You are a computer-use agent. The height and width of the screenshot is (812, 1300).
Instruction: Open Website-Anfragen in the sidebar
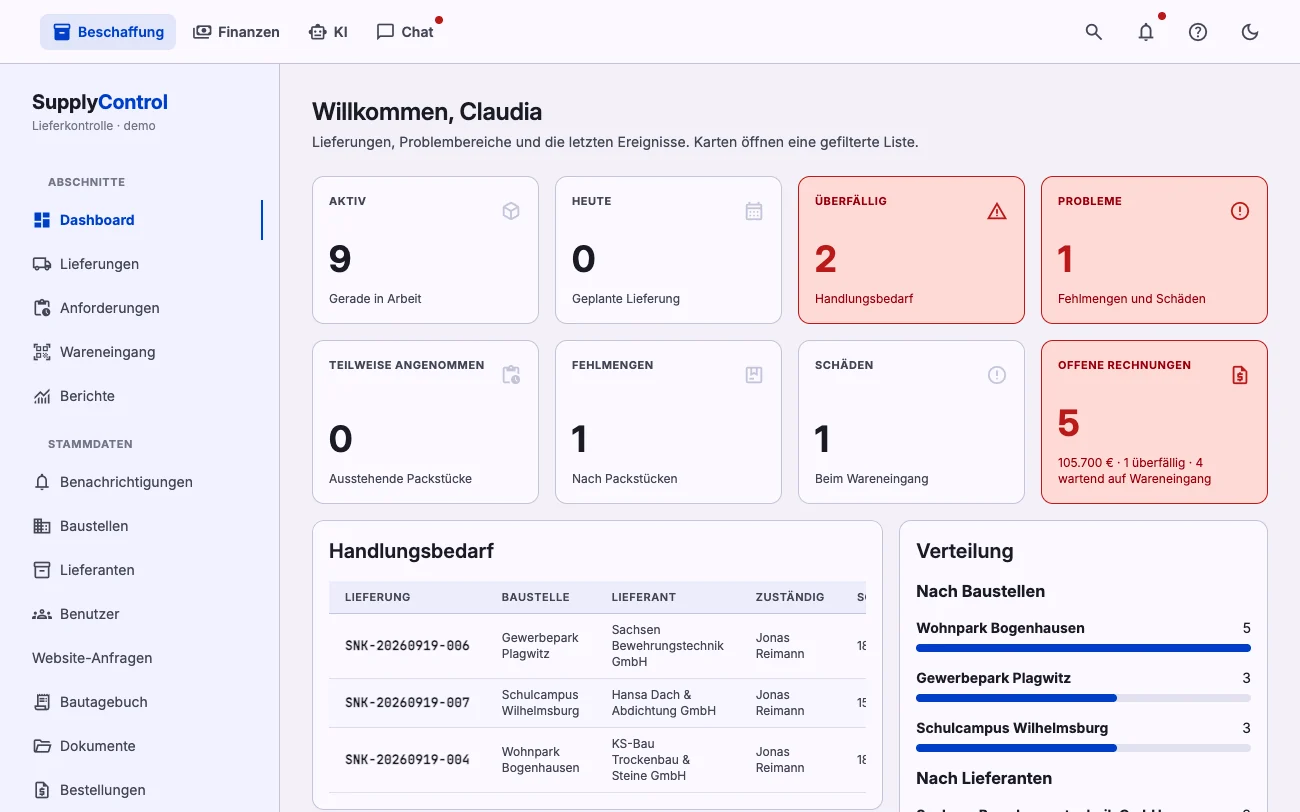(x=92, y=658)
